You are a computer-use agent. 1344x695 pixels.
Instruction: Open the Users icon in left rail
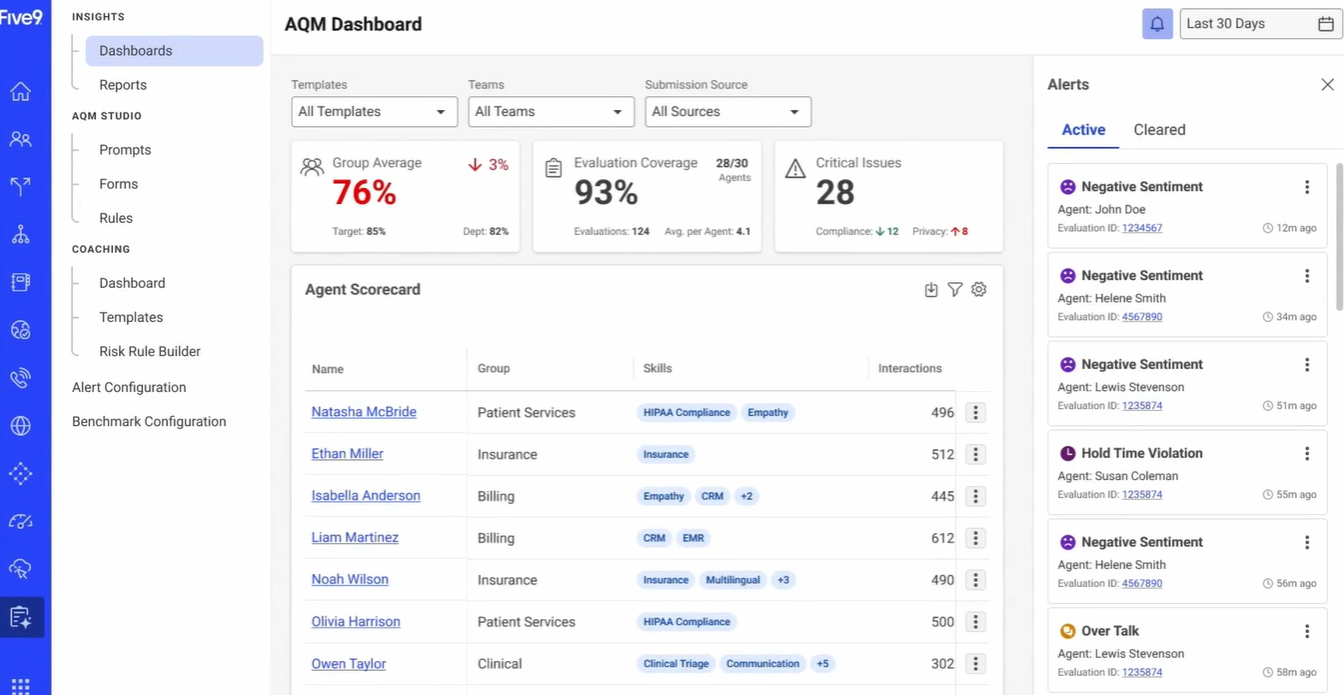point(20,139)
